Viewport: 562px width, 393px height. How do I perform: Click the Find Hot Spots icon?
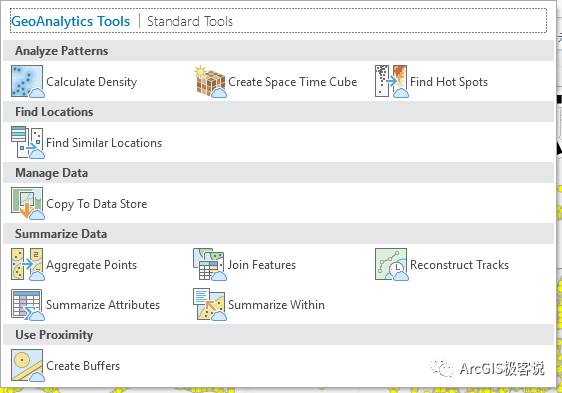click(x=392, y=81)
